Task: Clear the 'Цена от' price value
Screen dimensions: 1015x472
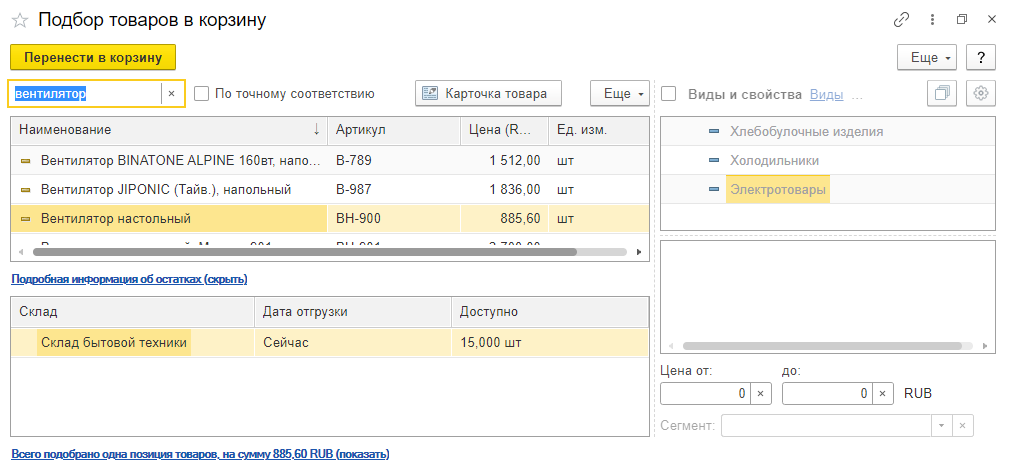Action: click(759, 394)
